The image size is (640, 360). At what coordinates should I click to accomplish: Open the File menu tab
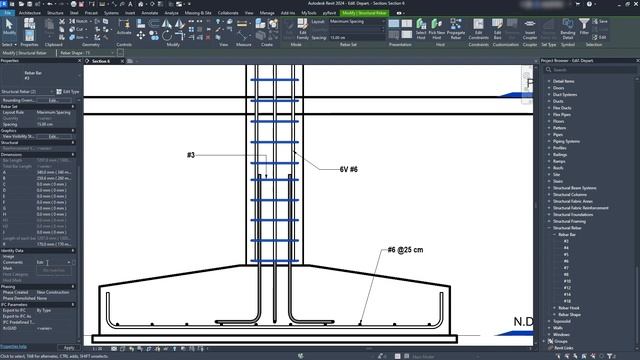coord(7,13)
